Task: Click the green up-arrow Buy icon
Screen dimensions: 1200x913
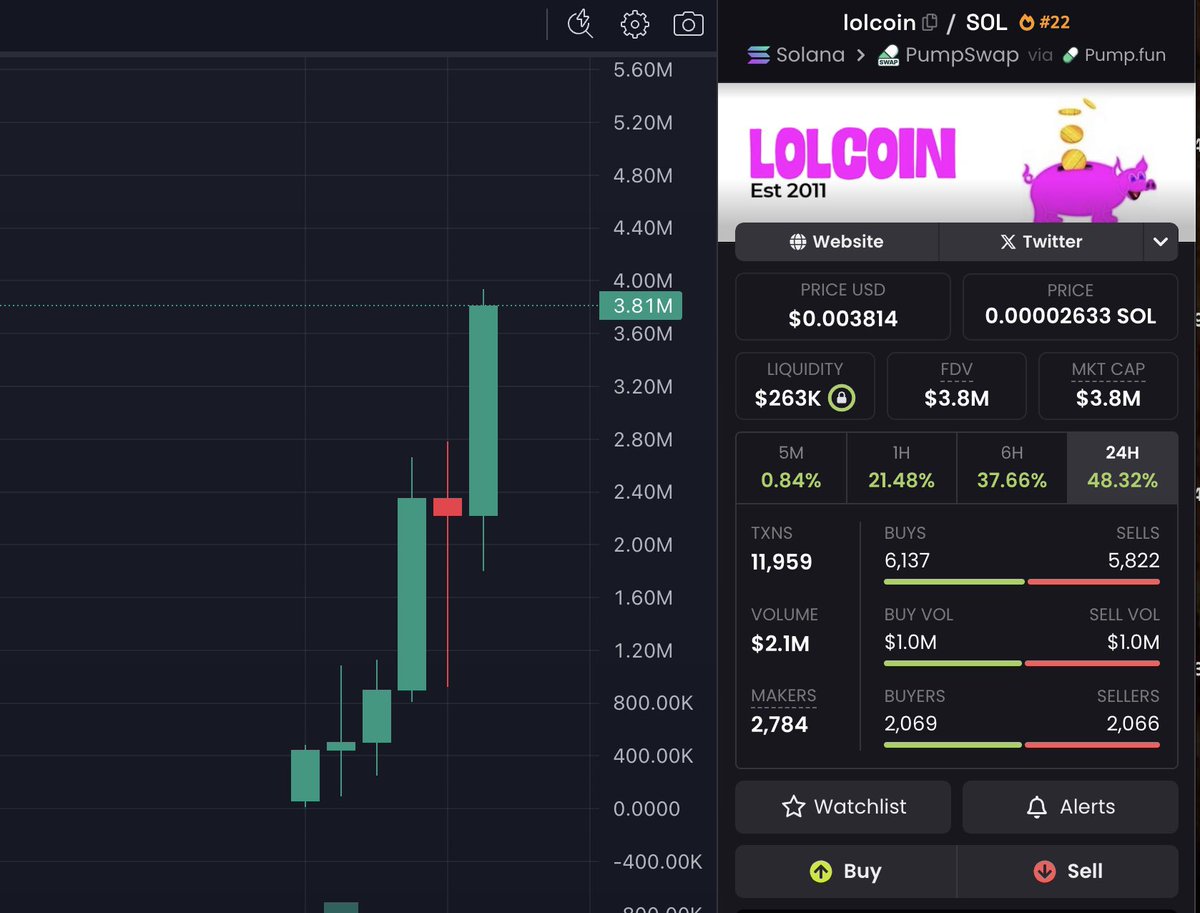Action: tap(821, 871)
